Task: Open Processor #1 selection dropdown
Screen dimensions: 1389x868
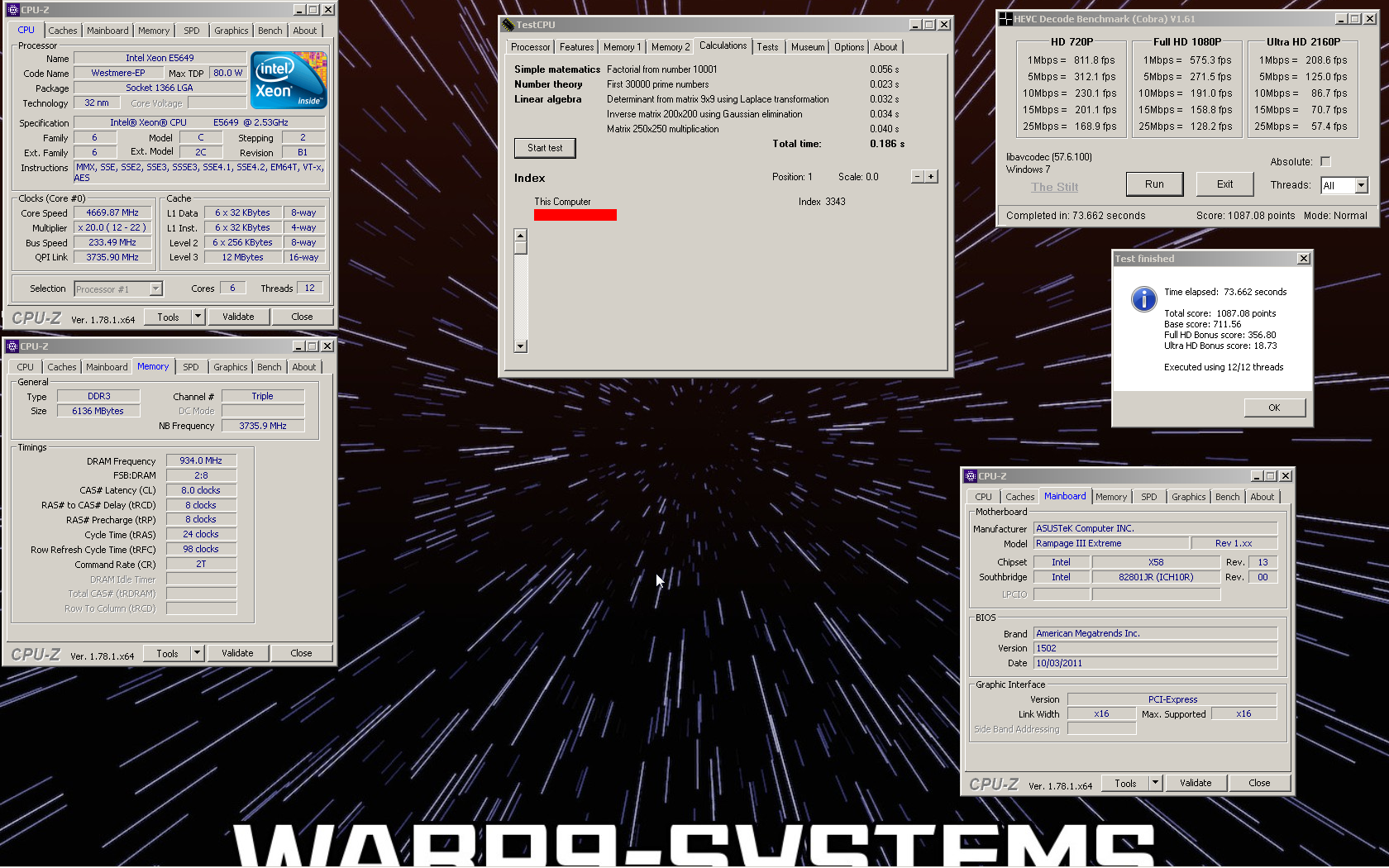Action: click(155, 289)
